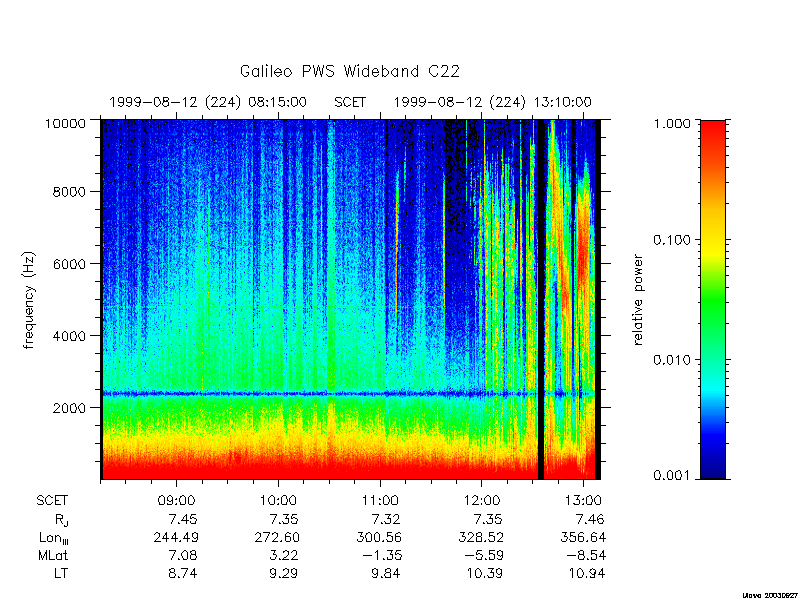Click the RJ value 7.35 under 12:00
The height and width of the screenshot is (600, 800).
488,519
